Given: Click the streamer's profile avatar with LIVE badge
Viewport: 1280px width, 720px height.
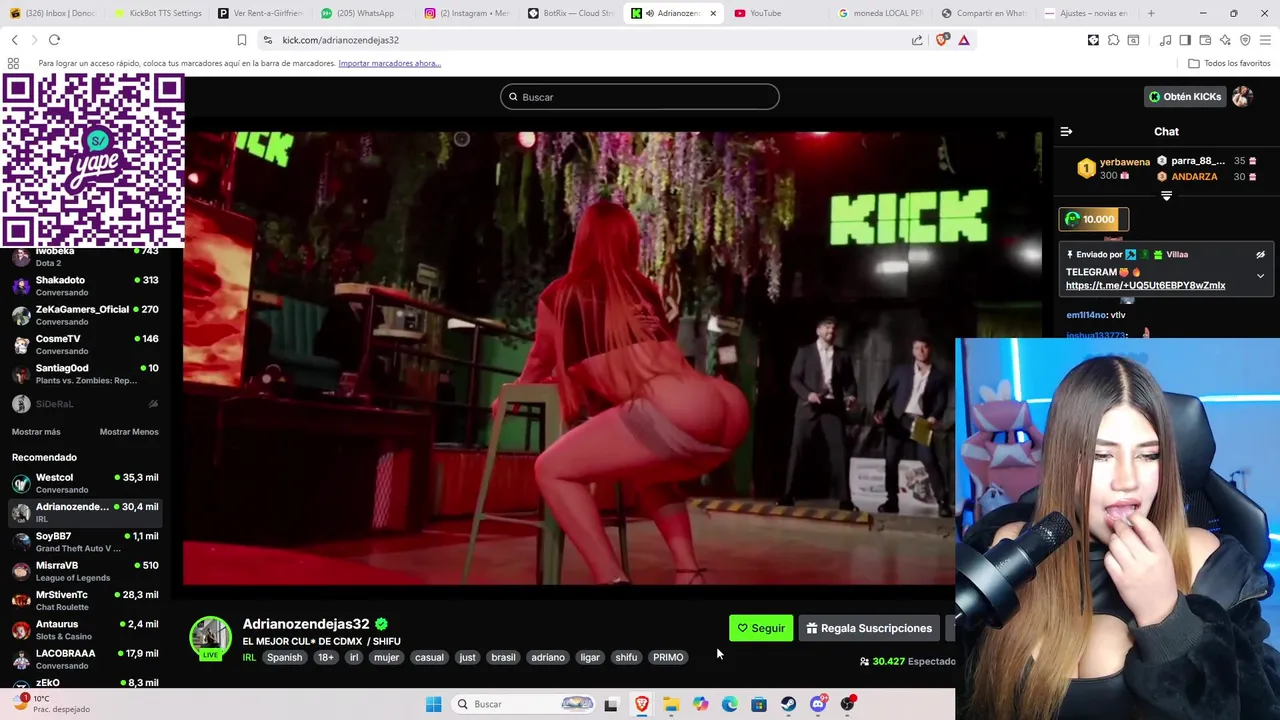Looking at the screenshot, I should (210, 639).
